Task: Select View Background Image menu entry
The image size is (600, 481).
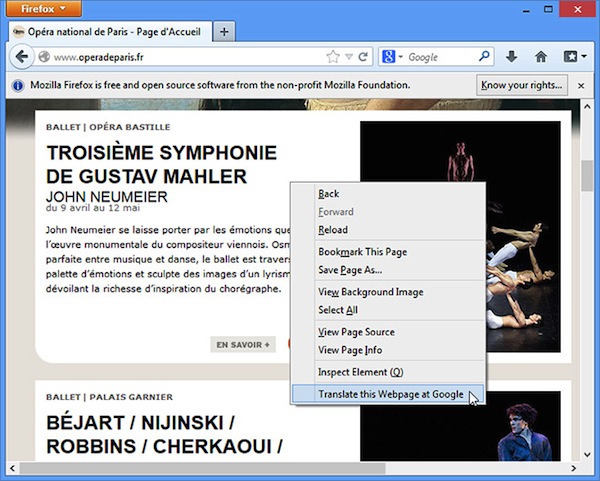Action: pyautogui.click(x=389, y=292)
